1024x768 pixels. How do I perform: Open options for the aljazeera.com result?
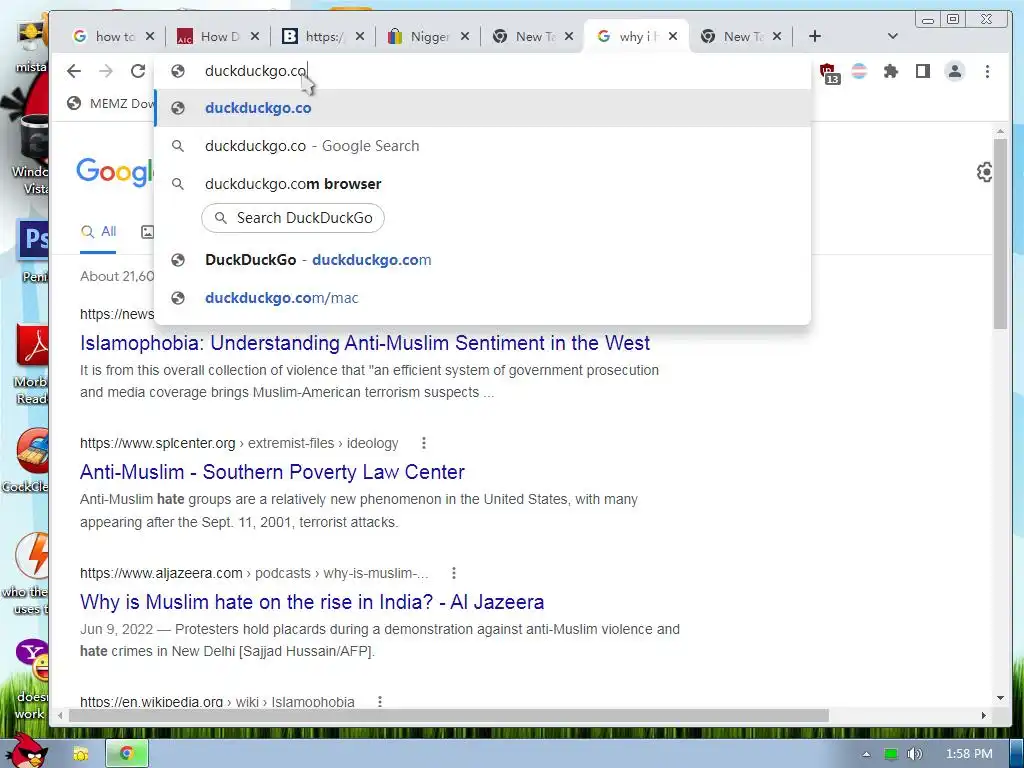tap(454, 573)
